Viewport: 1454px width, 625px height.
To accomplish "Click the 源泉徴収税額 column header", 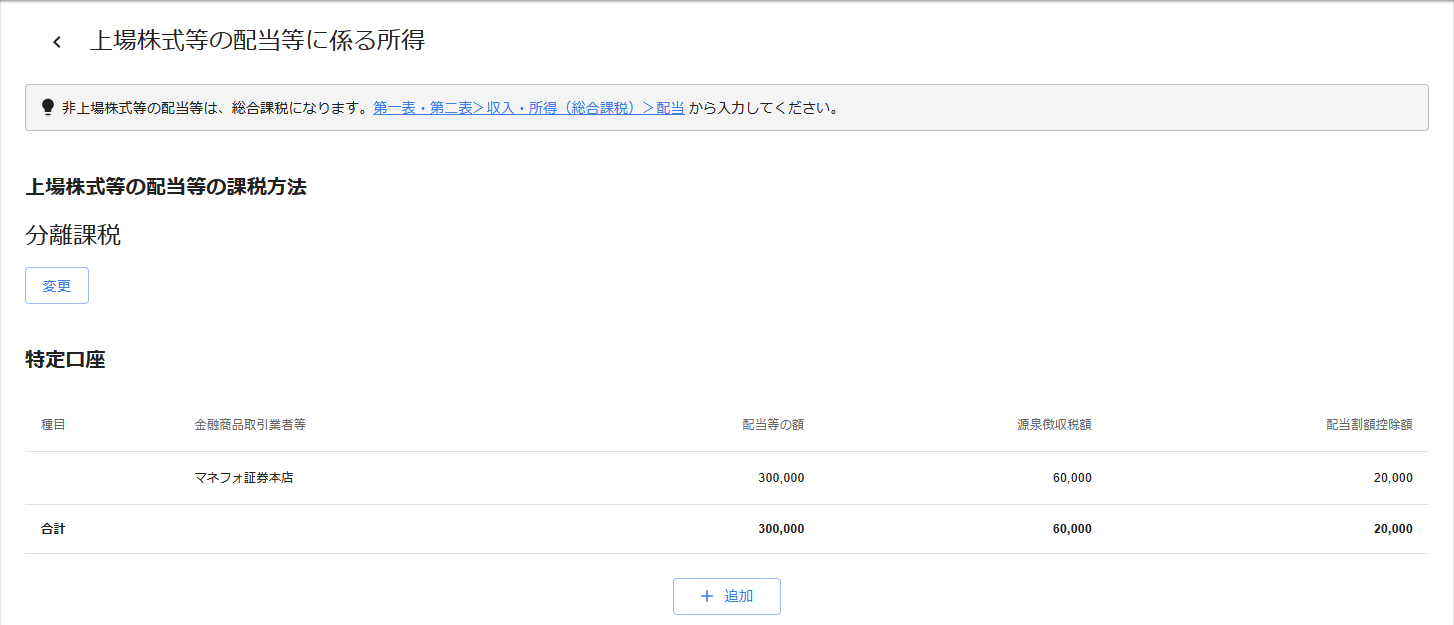I will (1054, 424).
